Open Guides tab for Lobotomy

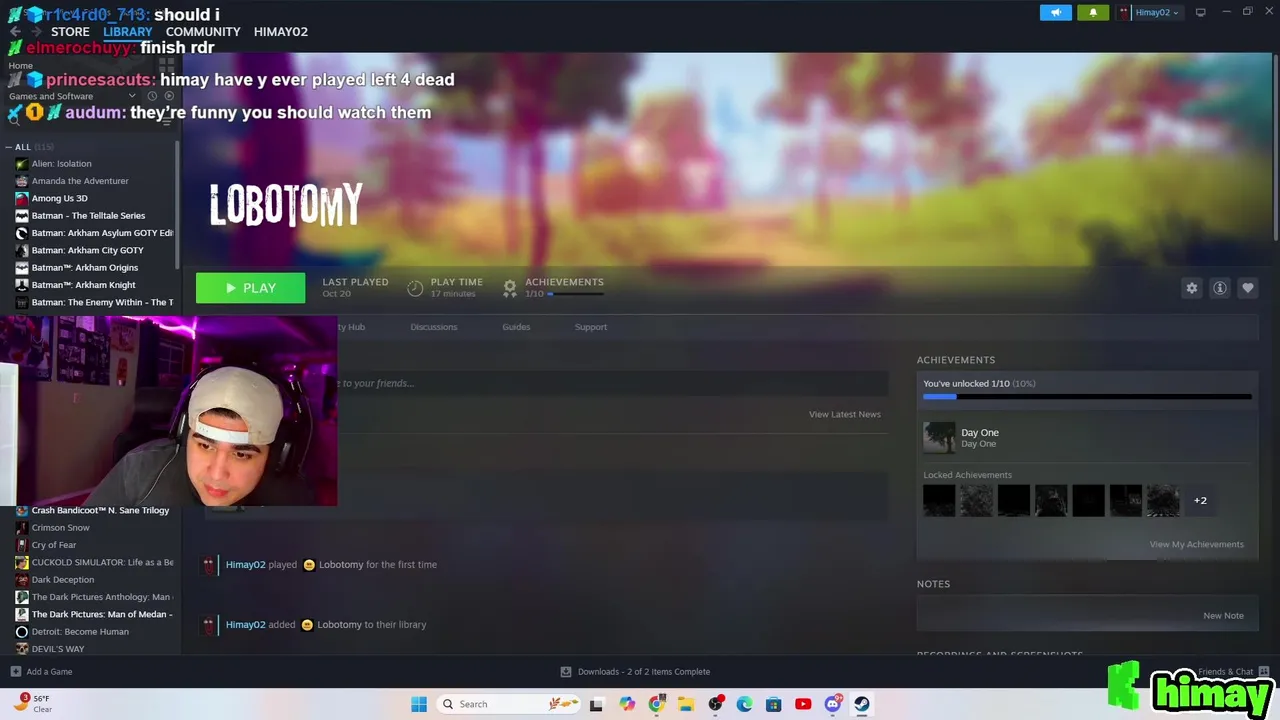(516, 327)
